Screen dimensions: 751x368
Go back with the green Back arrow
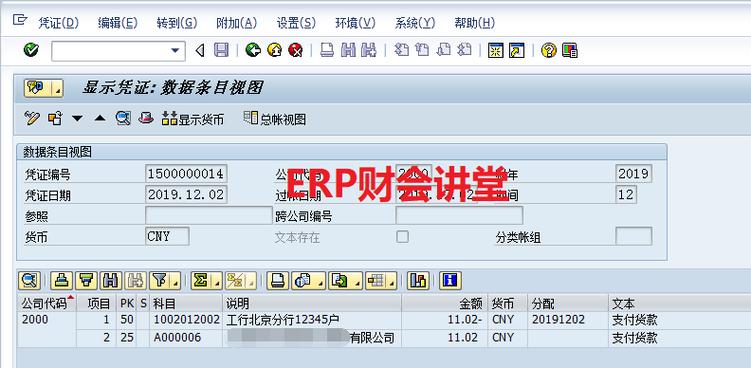(253, 50)
